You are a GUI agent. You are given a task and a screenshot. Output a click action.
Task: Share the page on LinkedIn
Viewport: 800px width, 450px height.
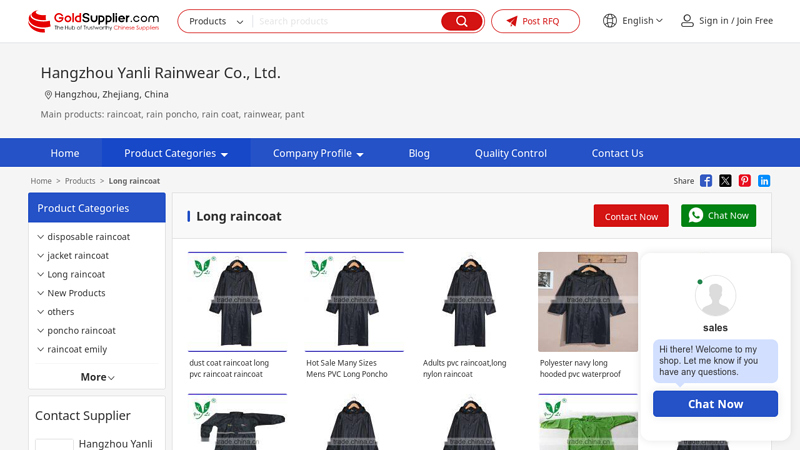click(x=764, y=181)
